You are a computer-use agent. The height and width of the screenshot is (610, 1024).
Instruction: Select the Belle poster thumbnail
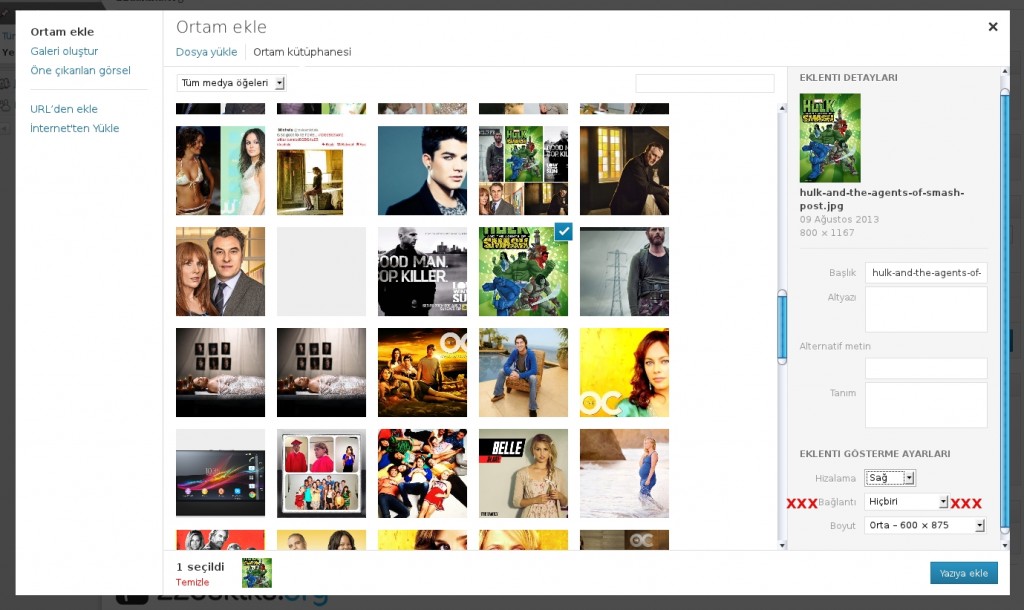tap(523, 473)
